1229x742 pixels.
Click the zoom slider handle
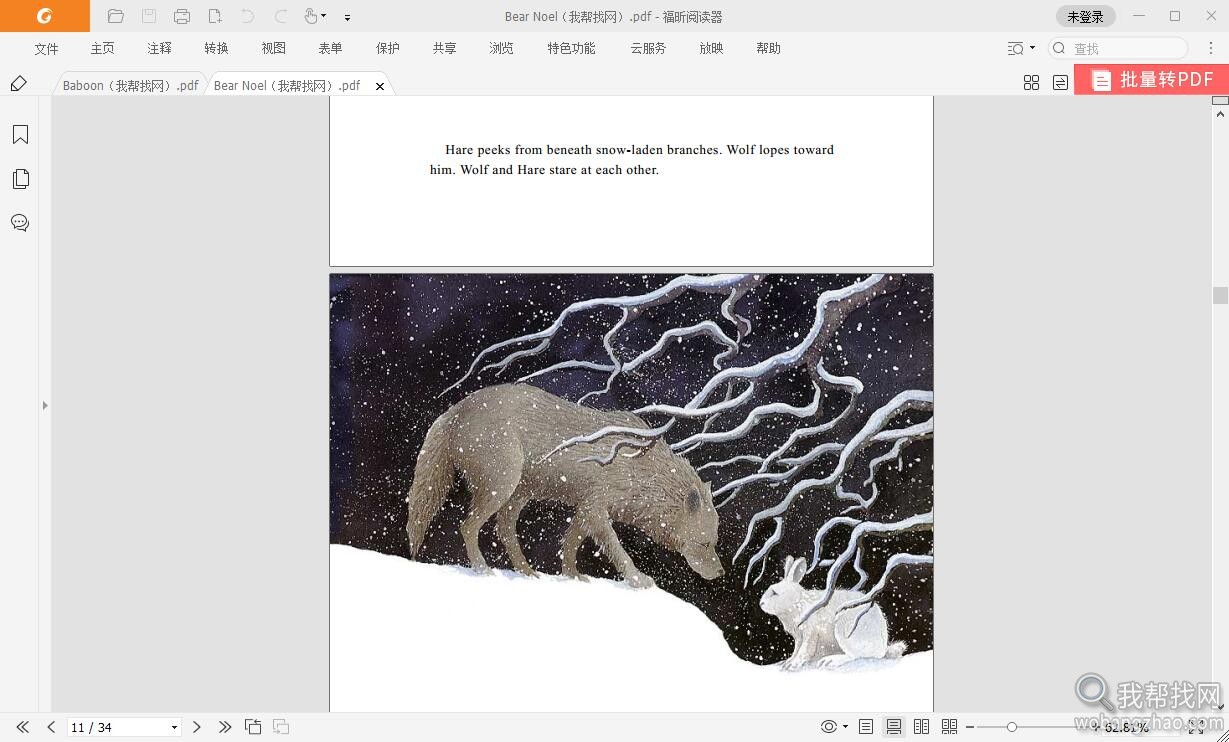[x=1012, y=727]
